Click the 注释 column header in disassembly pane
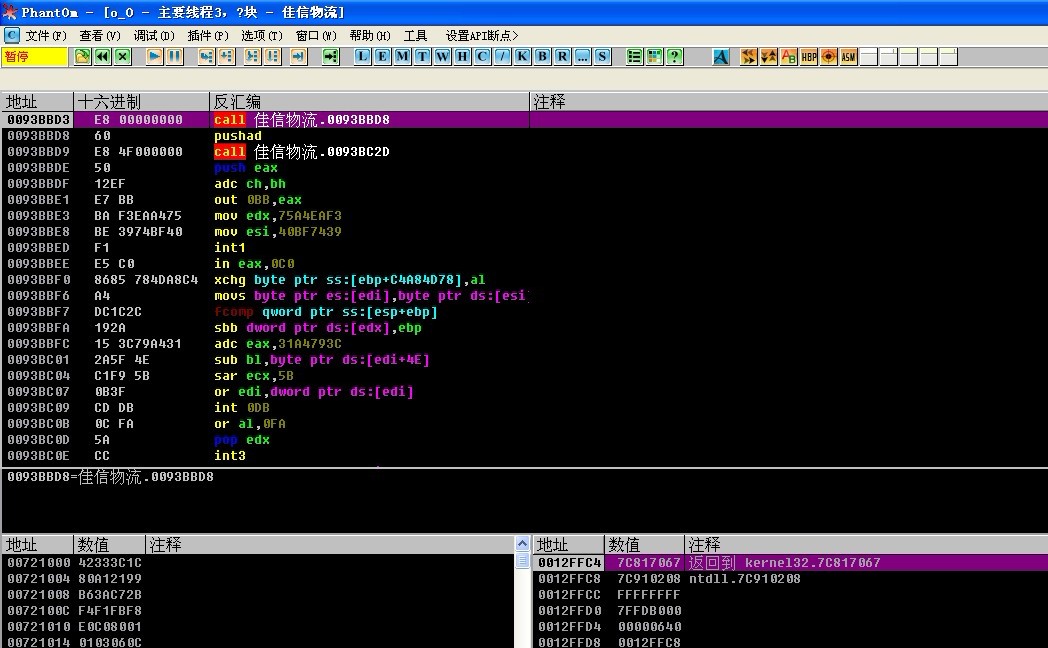 coord(789,102)
